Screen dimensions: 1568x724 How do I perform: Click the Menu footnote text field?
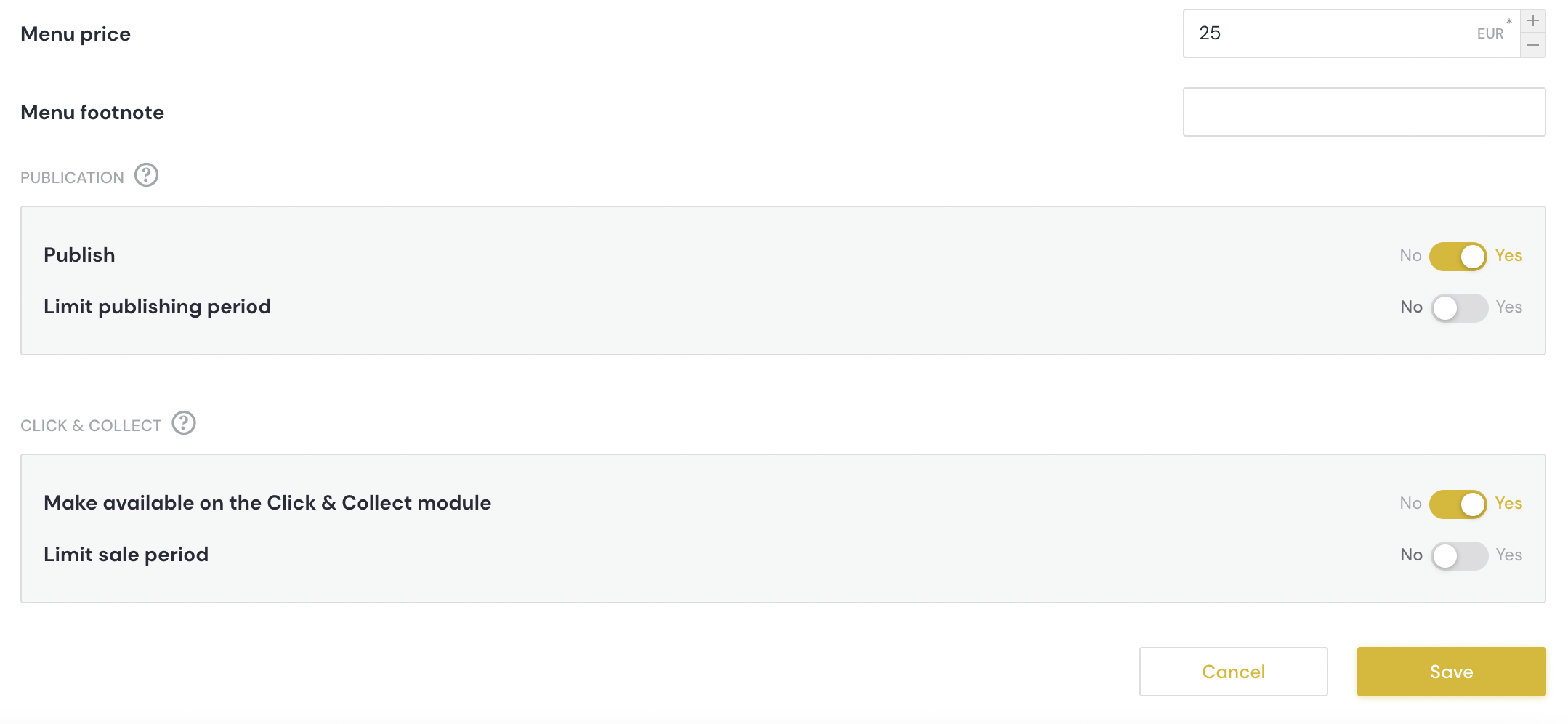coord(1364,112)
